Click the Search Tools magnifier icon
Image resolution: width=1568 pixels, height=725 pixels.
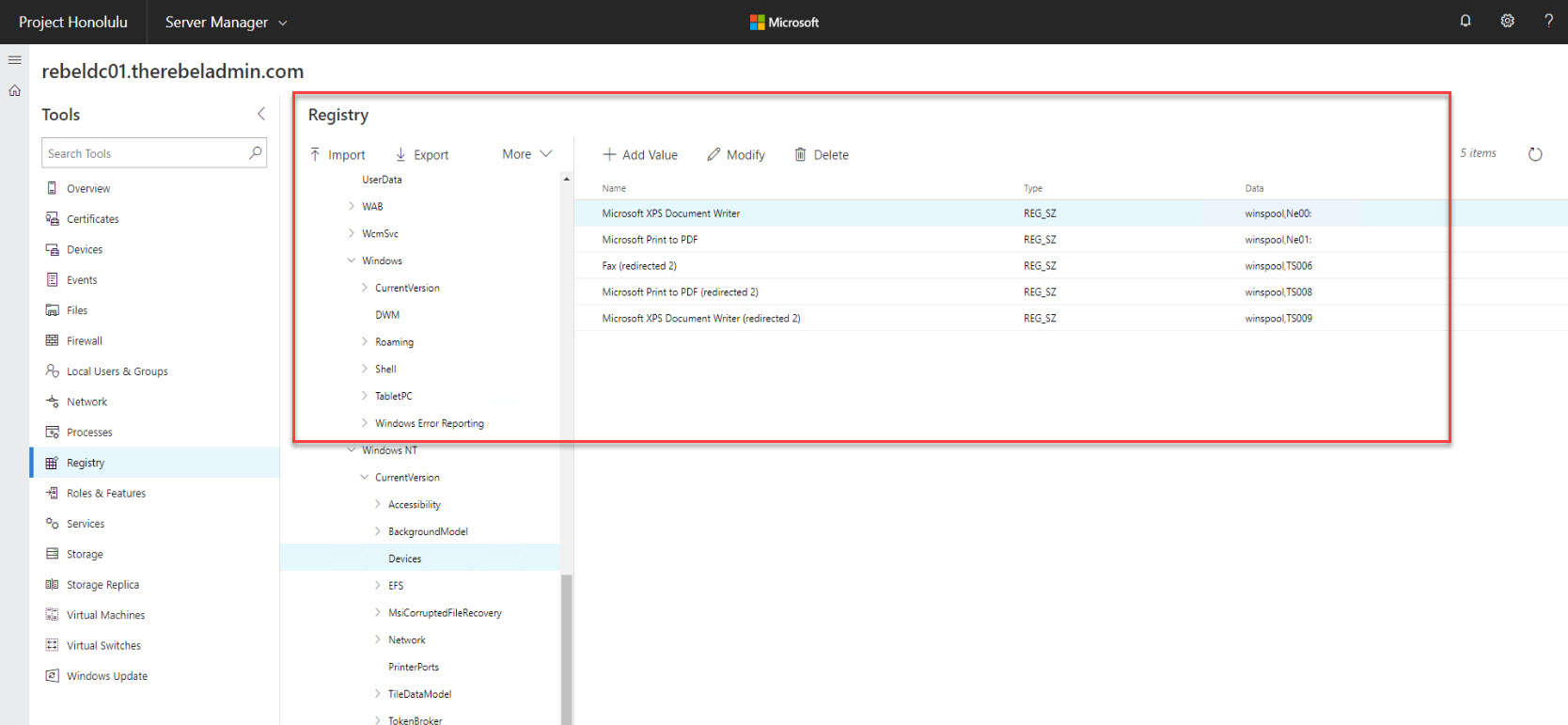255,153
